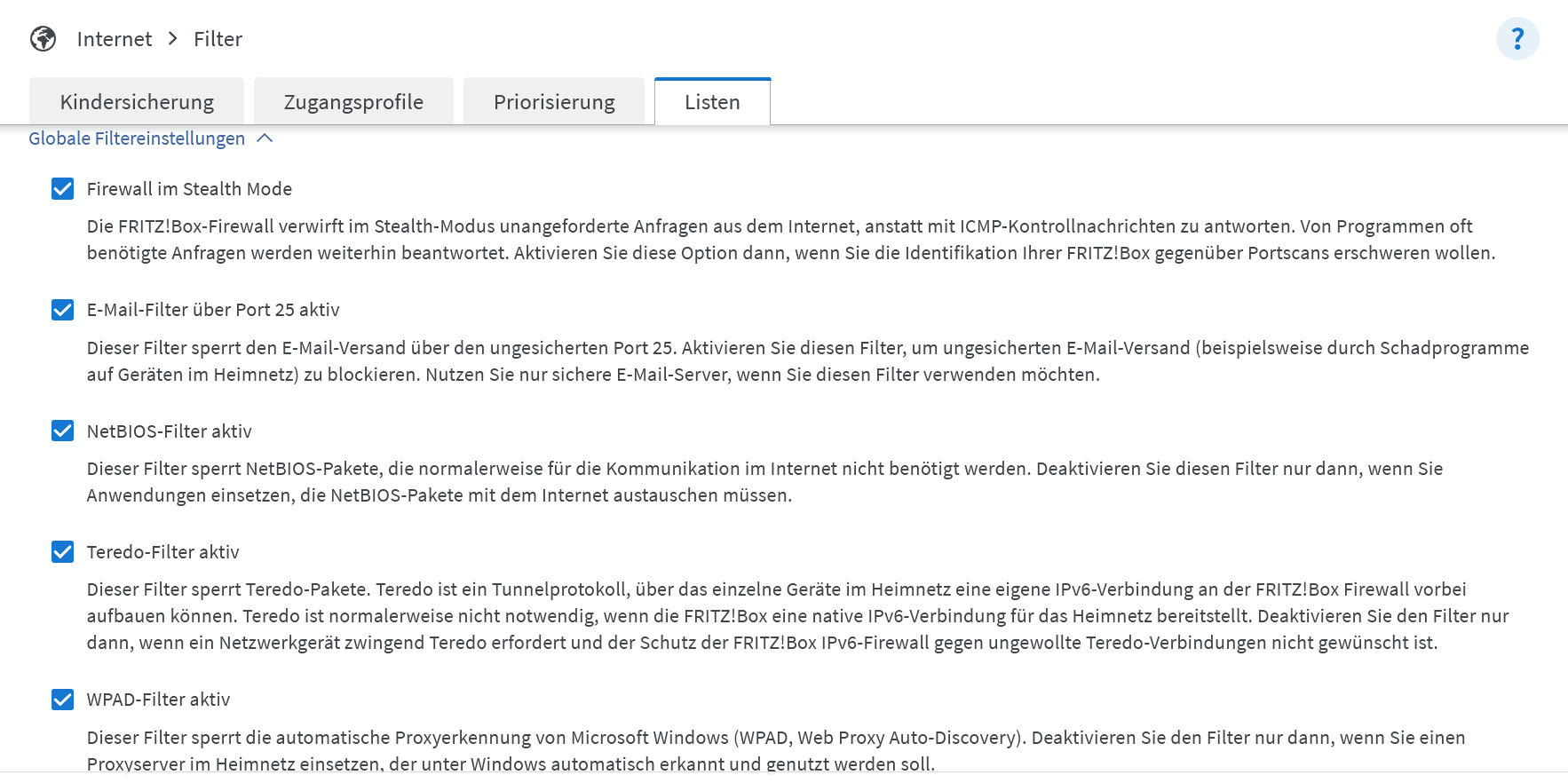Toggle Teredo-Filter aktiv checkbox

(62, 552)
